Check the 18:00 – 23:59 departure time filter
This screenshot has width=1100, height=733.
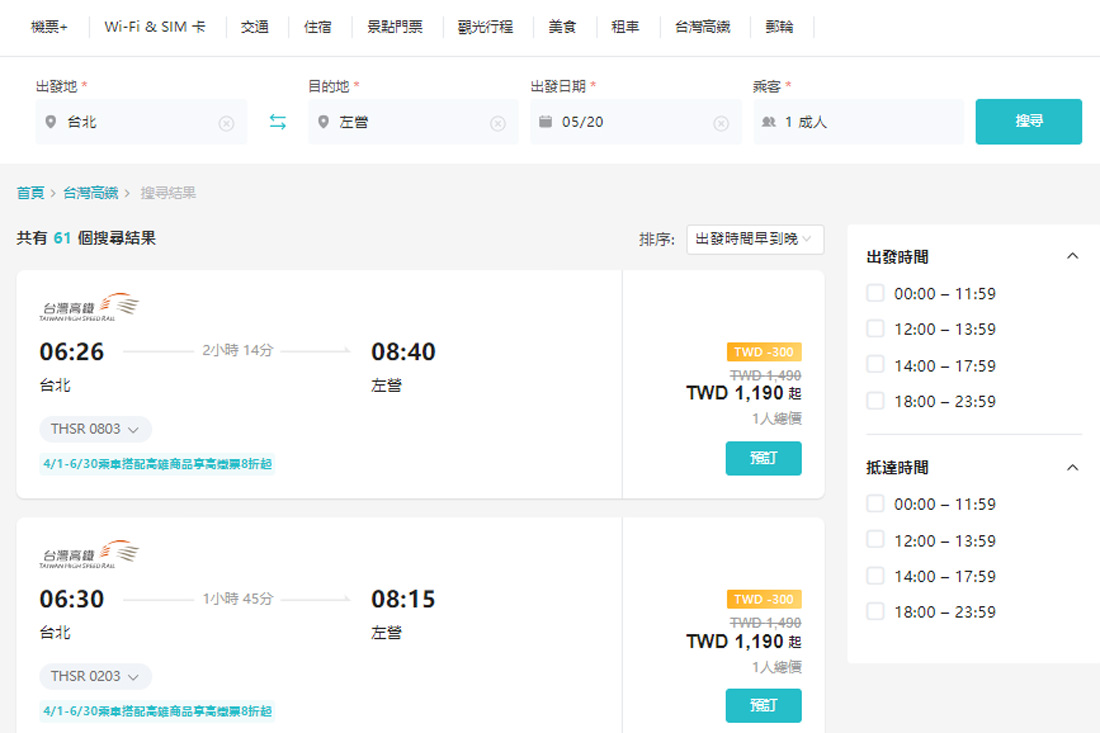pyautogui.click(x=875, y=401)
